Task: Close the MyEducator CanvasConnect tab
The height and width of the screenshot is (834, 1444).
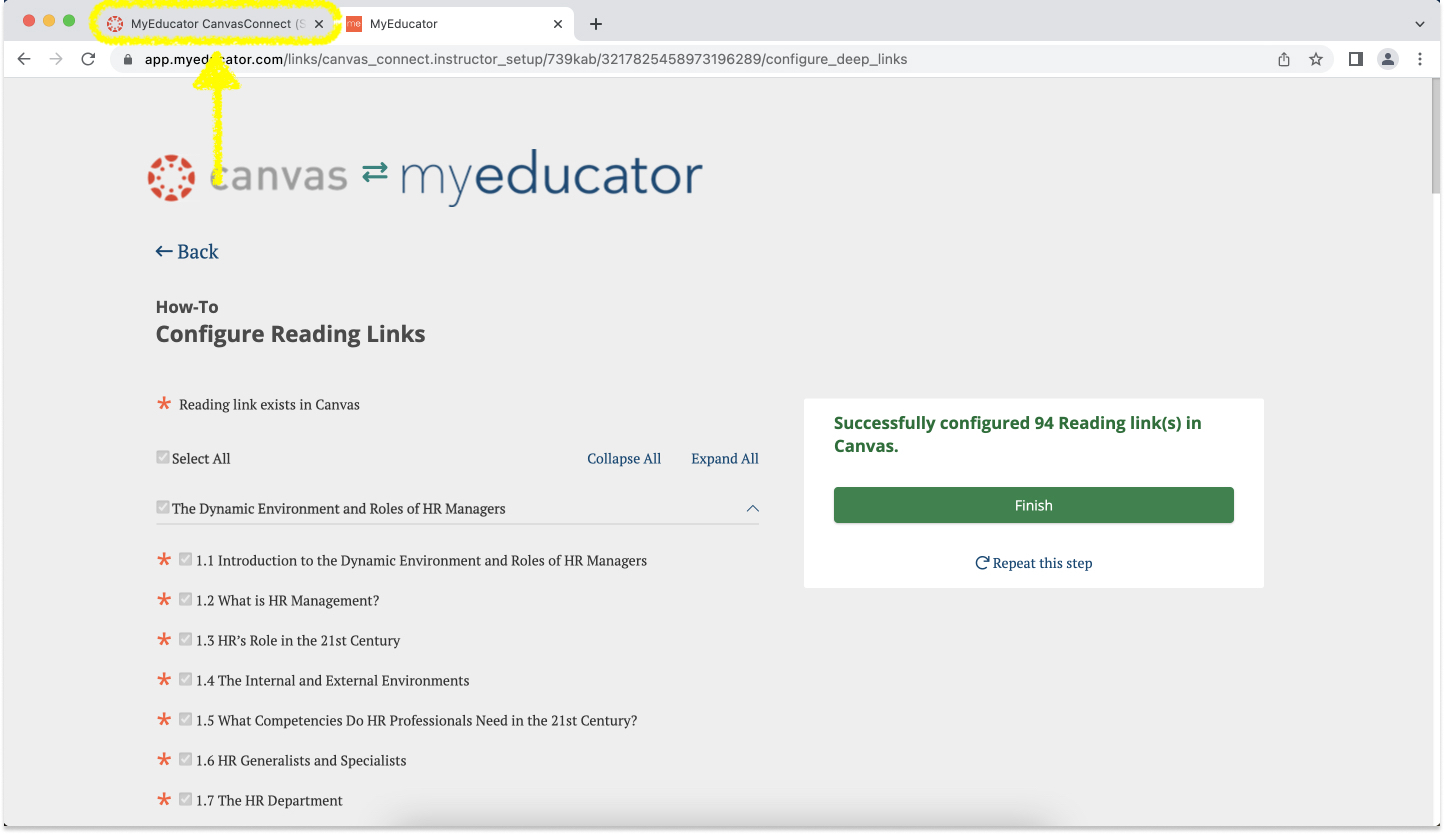Action: [x=319, y=24]
